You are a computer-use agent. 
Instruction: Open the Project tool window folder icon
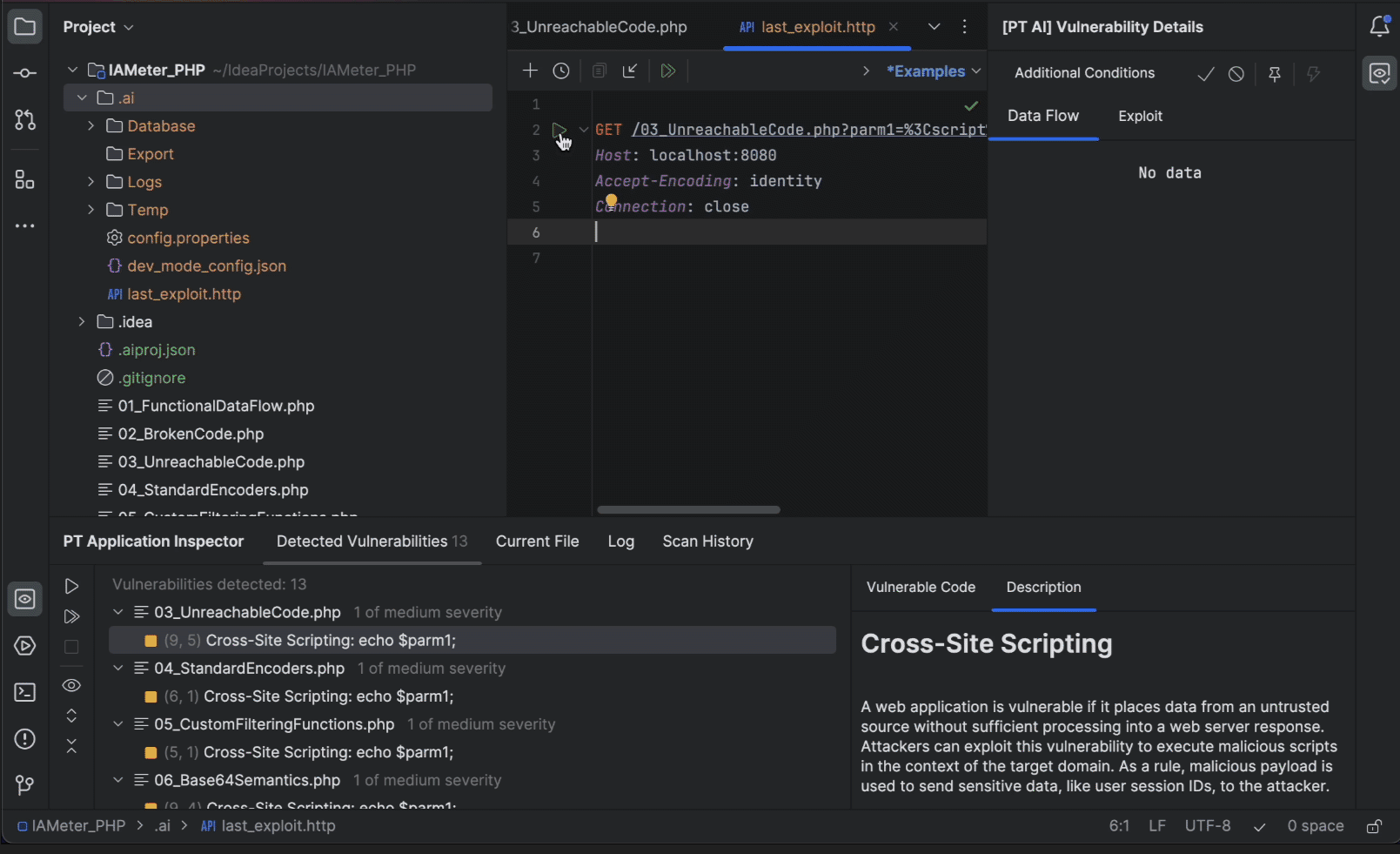25,27
